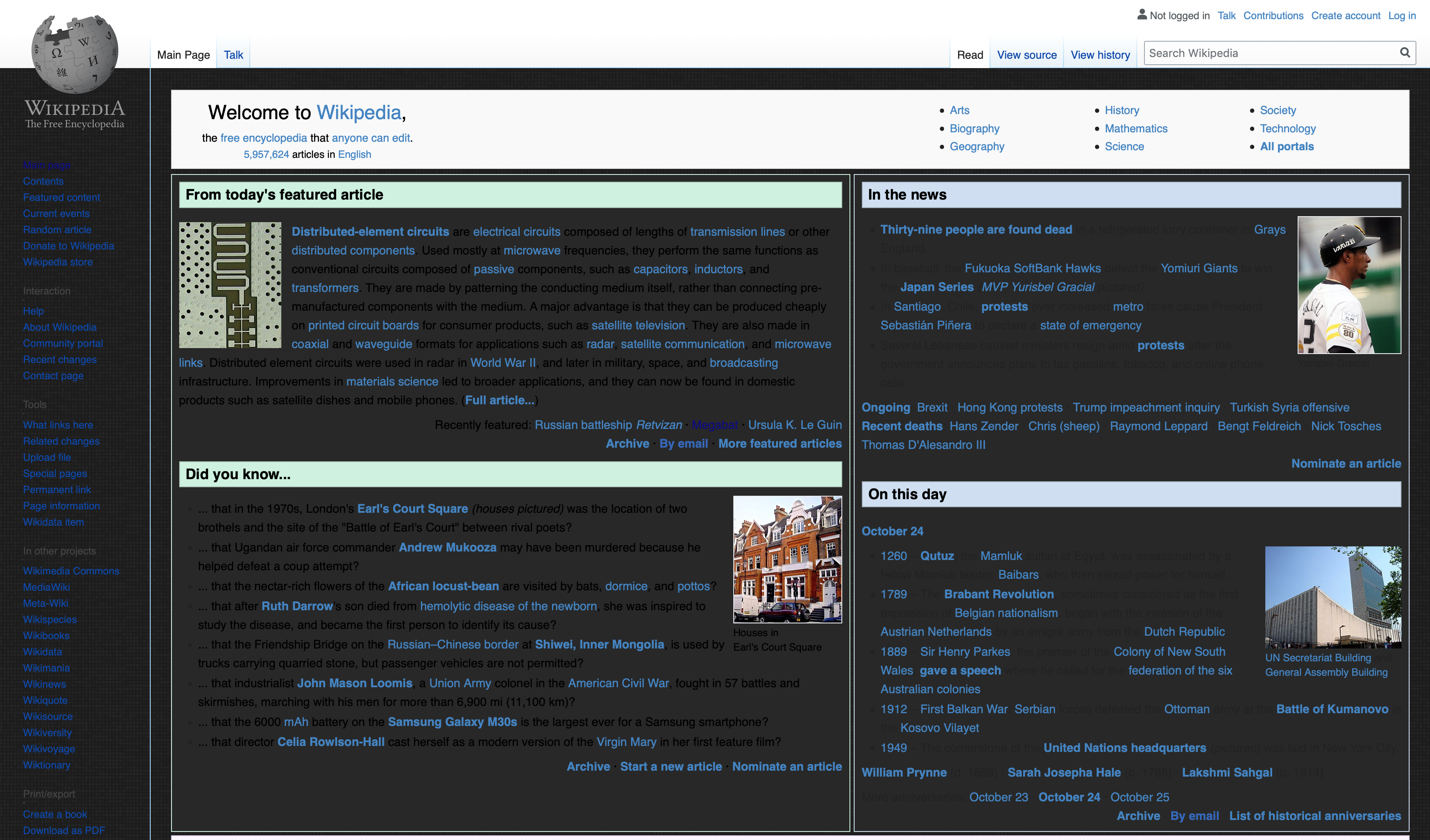Open Wikimedia Commons sidebar link
The height and width of the screenshot is (840, 1430).
[71, 570]
